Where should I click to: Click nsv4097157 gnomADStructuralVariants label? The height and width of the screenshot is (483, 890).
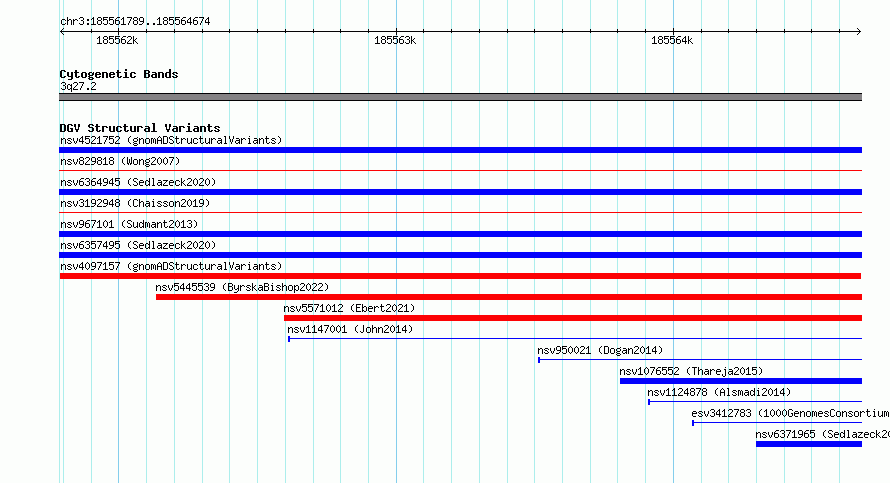tap(171, 266)
